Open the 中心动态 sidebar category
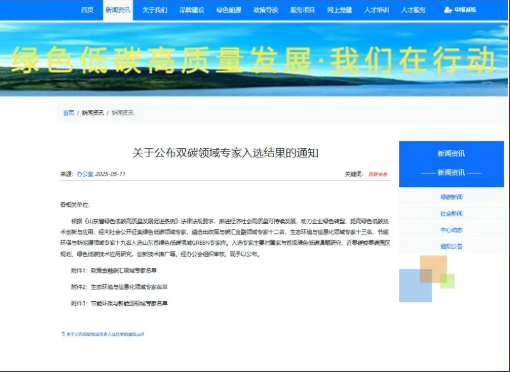Screen dimensions: 510x372 pyautogui.click(x=451, y=230)
